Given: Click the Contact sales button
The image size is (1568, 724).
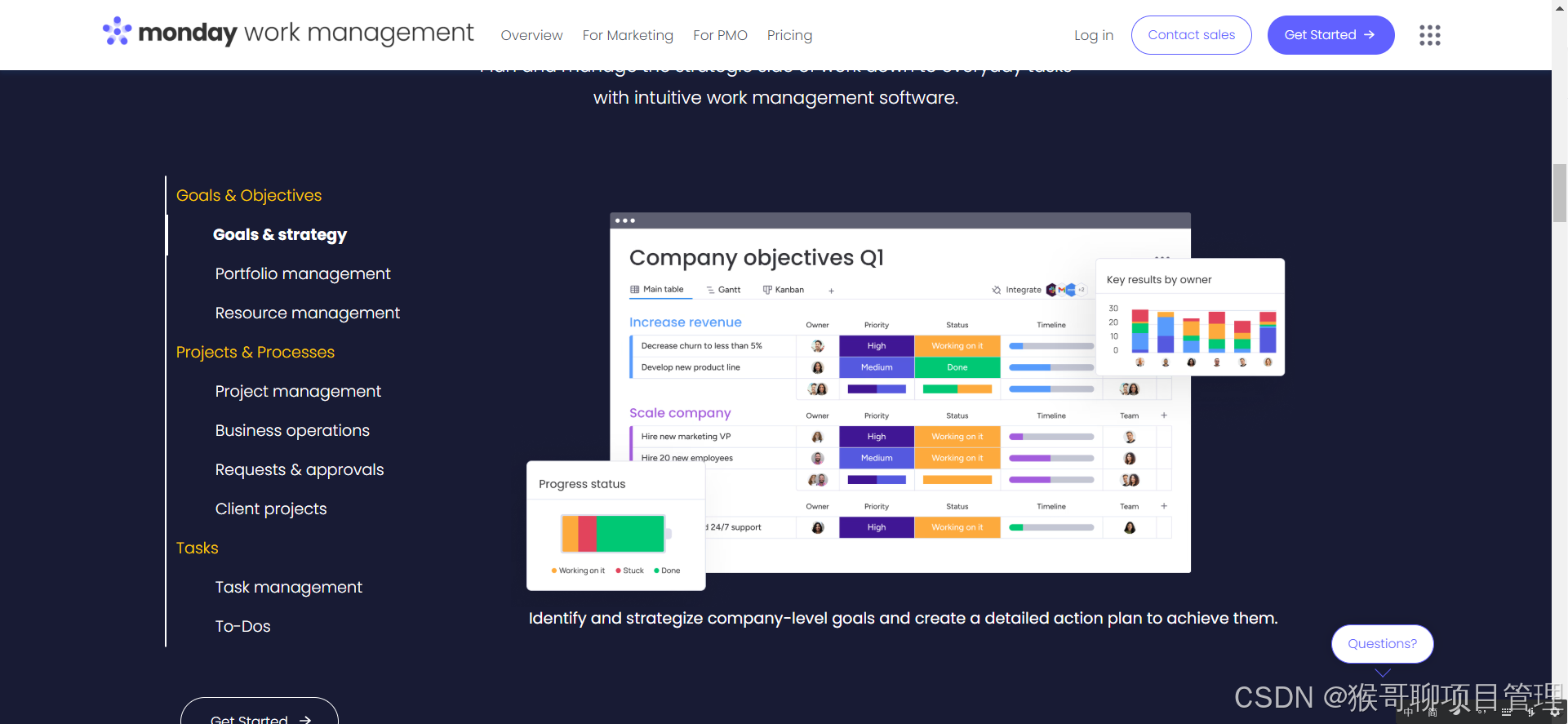Looking at the screenshot, I should point(1191,35).
